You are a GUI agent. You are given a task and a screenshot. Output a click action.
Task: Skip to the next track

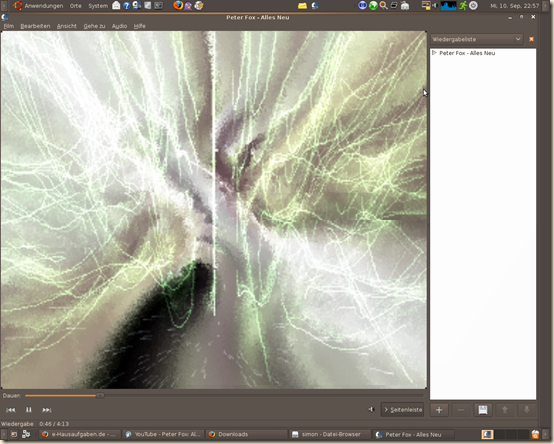click(47, 410)
